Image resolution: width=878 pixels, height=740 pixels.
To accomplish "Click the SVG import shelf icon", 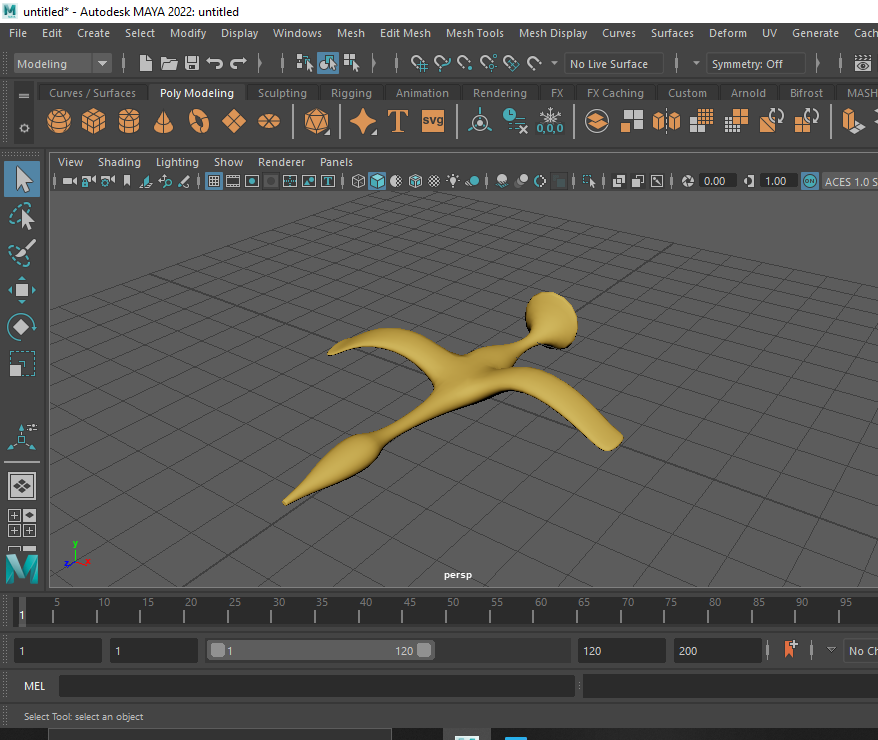I will 432,122.
